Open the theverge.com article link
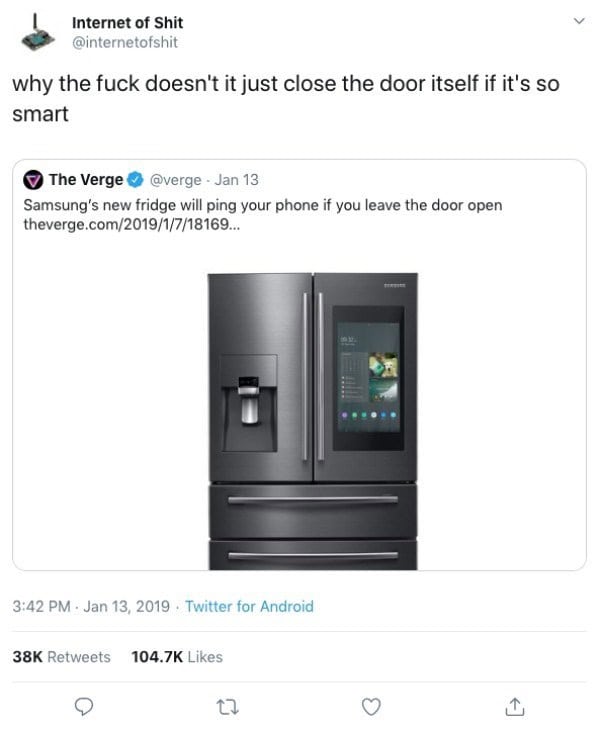Screen dimensions: 600x729 (132, 225)
